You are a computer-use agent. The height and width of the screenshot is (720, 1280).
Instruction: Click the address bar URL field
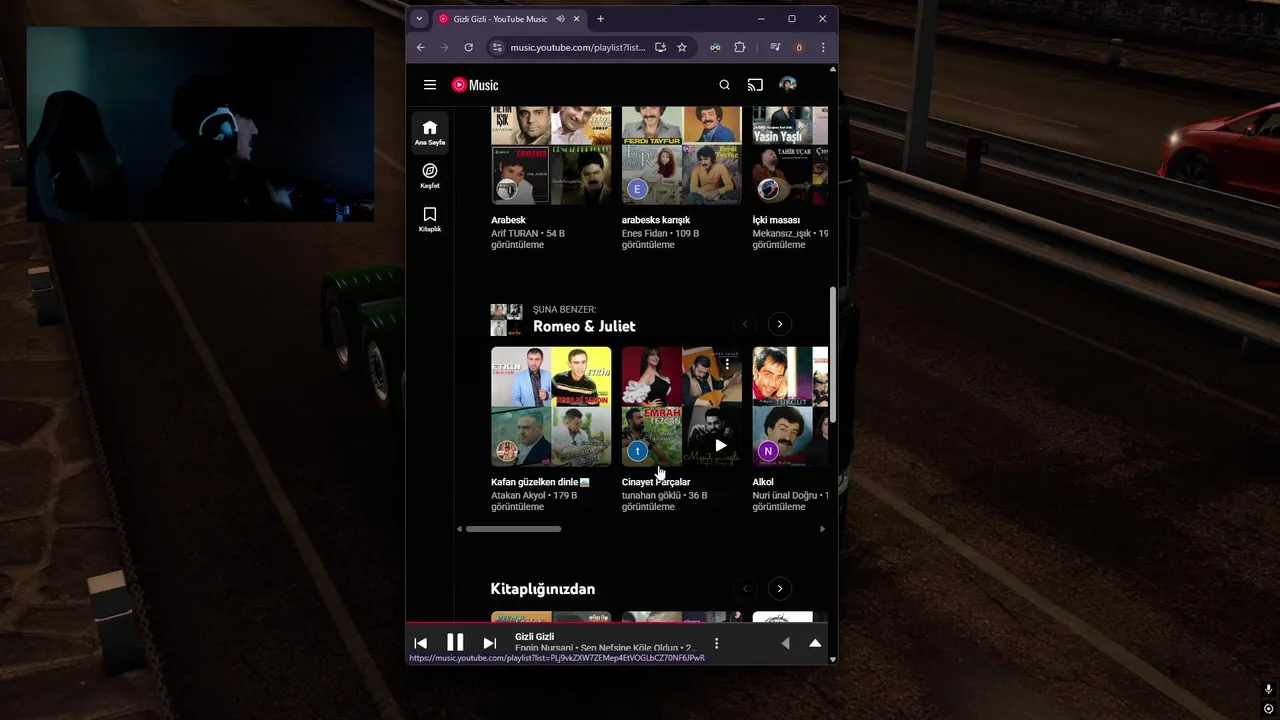(578, 47)
